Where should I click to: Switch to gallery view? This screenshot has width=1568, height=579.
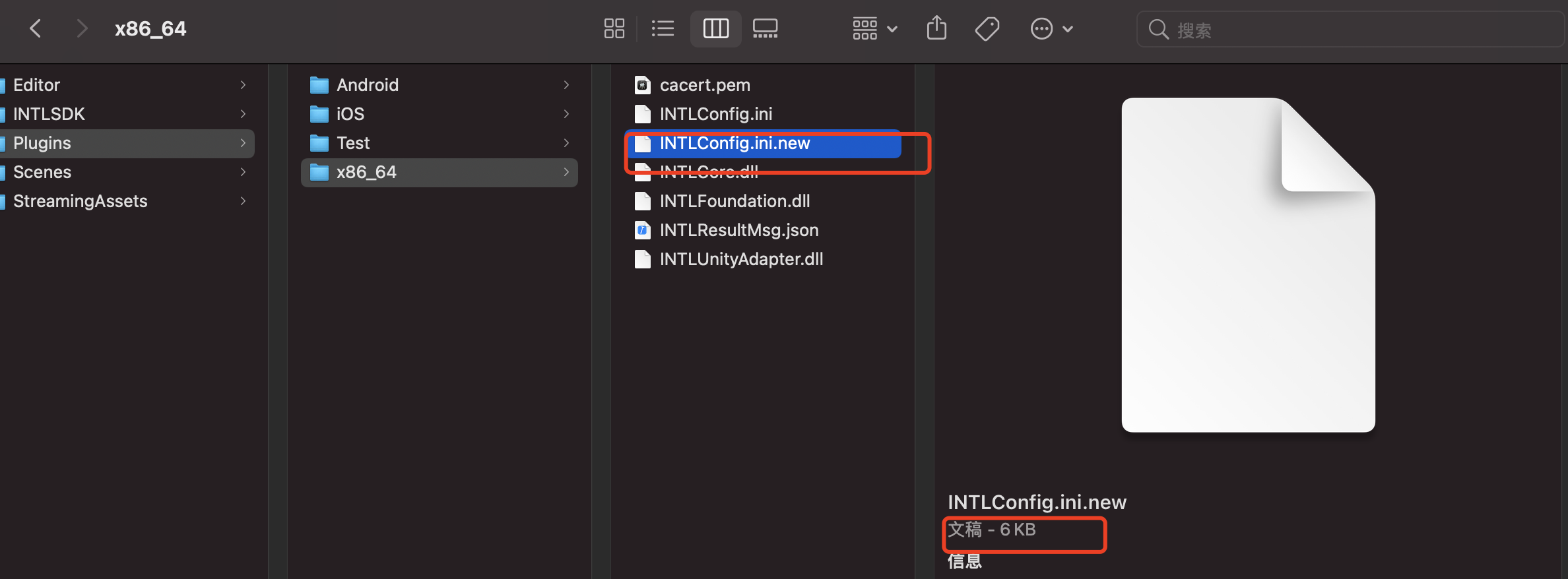pyautogui.click(x=766, y=28)
